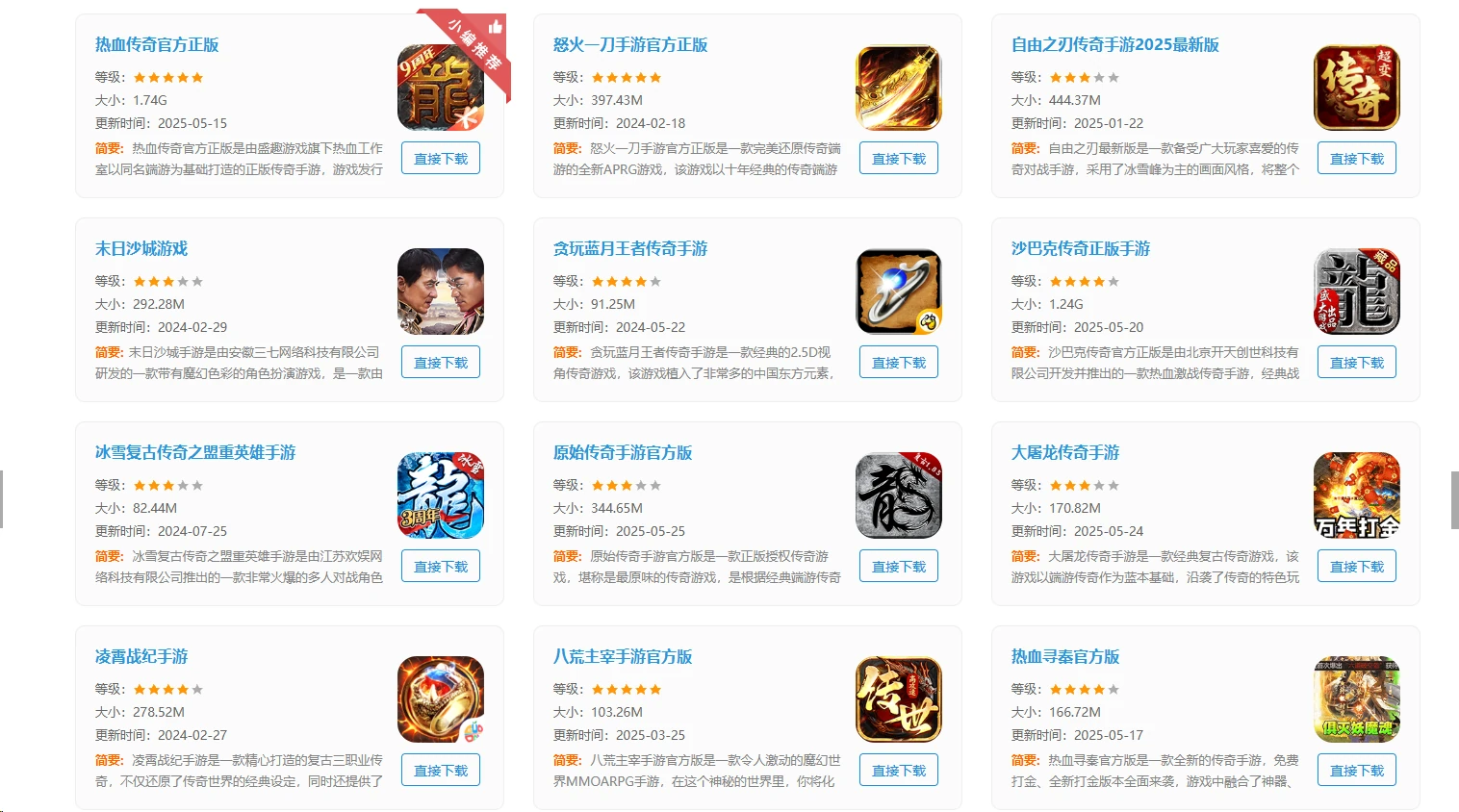Viewport: 1459px width, 812px height.
Task: Select the 末日沙城游戏 game thumbnail
Action: tap(441, 292)
